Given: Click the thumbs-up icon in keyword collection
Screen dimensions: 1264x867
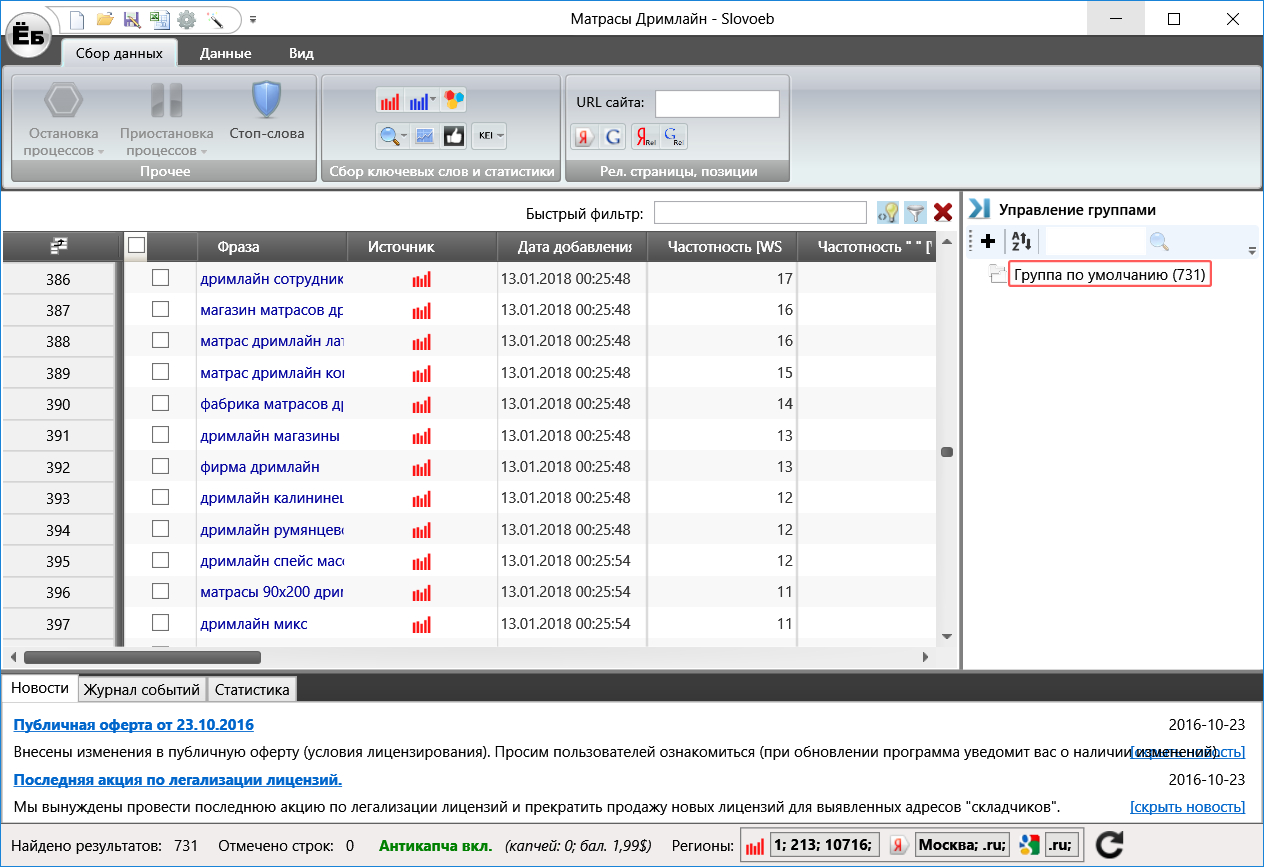Looking at the screenshot, I should coord(454,136).
